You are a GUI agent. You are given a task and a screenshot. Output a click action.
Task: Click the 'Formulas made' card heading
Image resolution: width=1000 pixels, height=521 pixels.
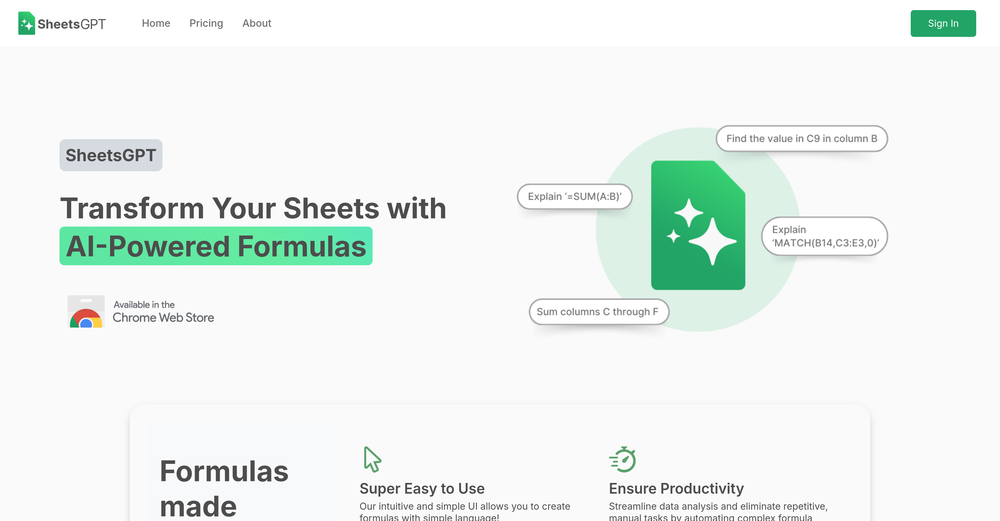tap(224, 488)
